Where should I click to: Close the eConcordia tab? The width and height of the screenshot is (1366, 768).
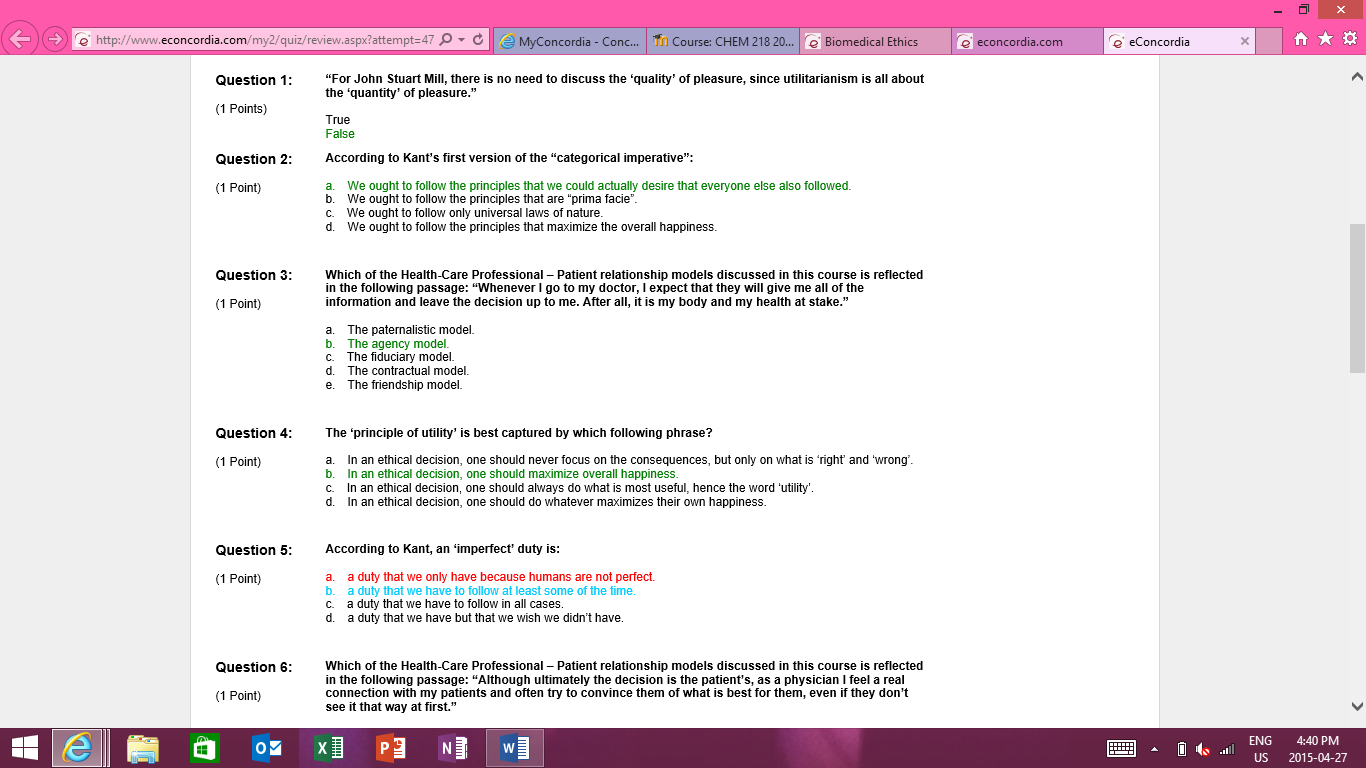(1244, 42)
